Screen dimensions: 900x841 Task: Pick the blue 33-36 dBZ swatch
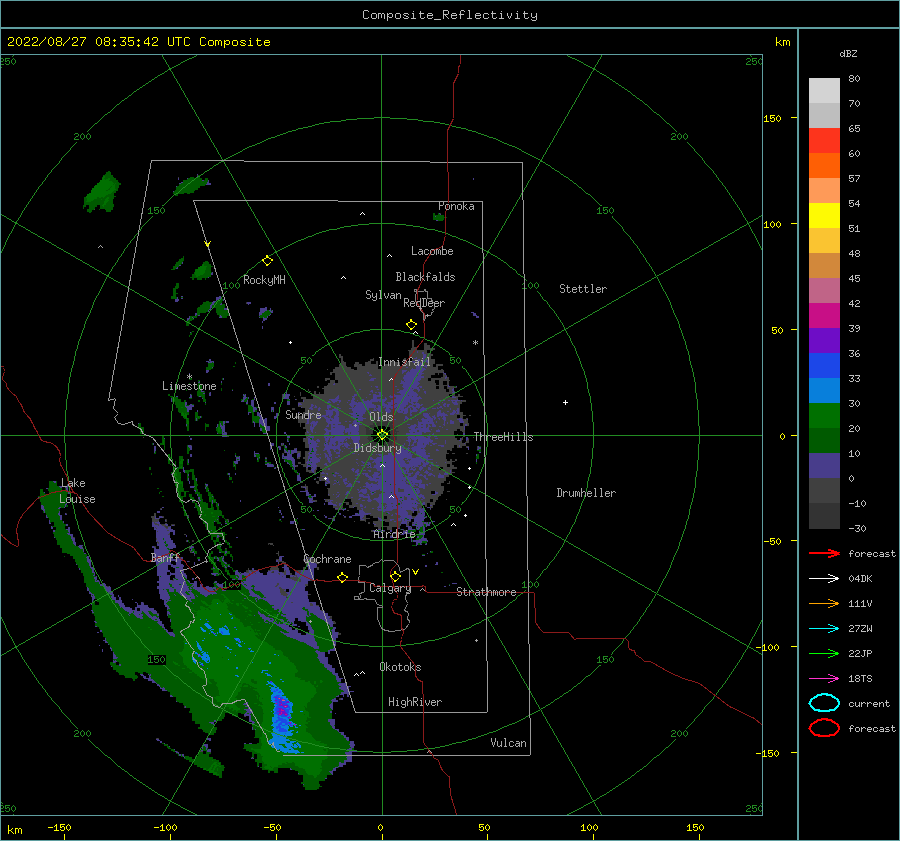(824, 365)
